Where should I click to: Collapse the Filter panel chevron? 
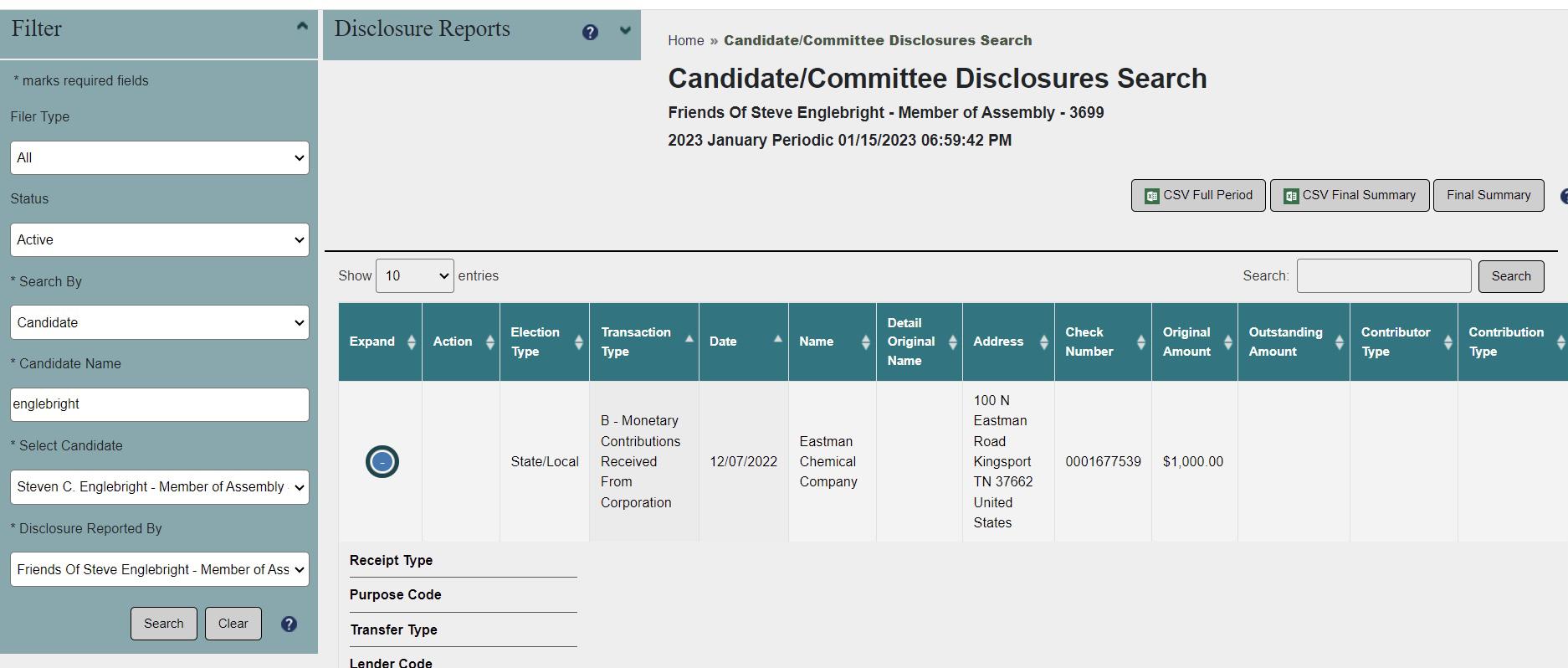coord(302,27)
